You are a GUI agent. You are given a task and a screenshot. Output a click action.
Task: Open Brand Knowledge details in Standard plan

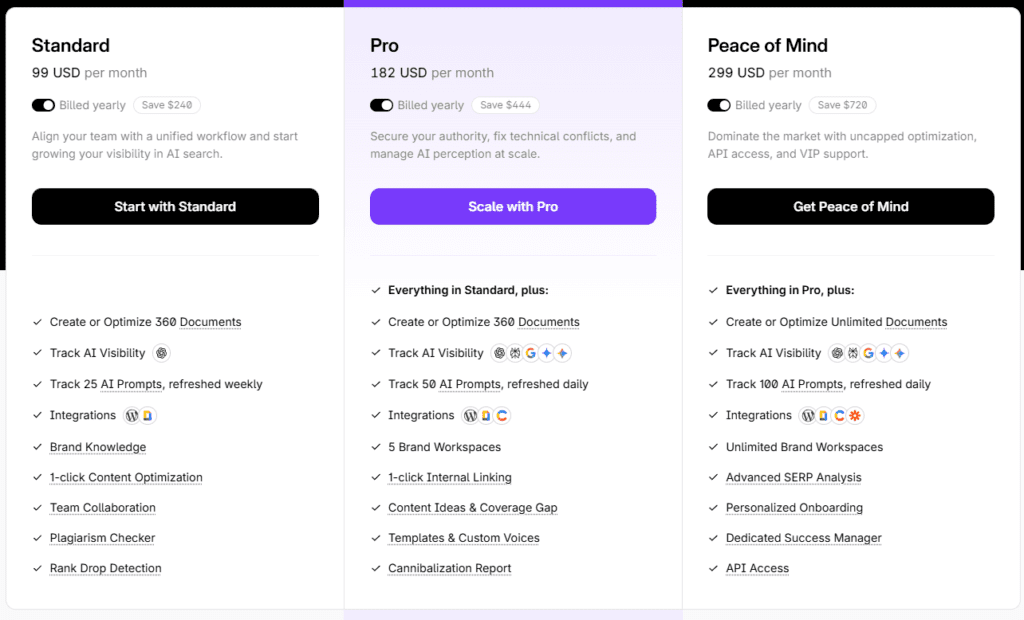click(x=97, y=447)
